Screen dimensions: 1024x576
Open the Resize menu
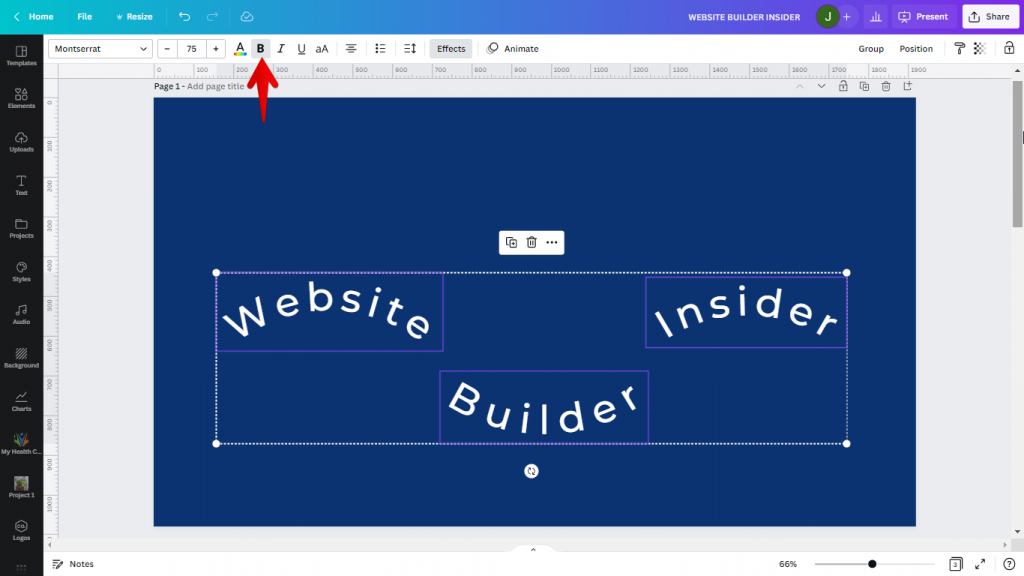[134, 17]
